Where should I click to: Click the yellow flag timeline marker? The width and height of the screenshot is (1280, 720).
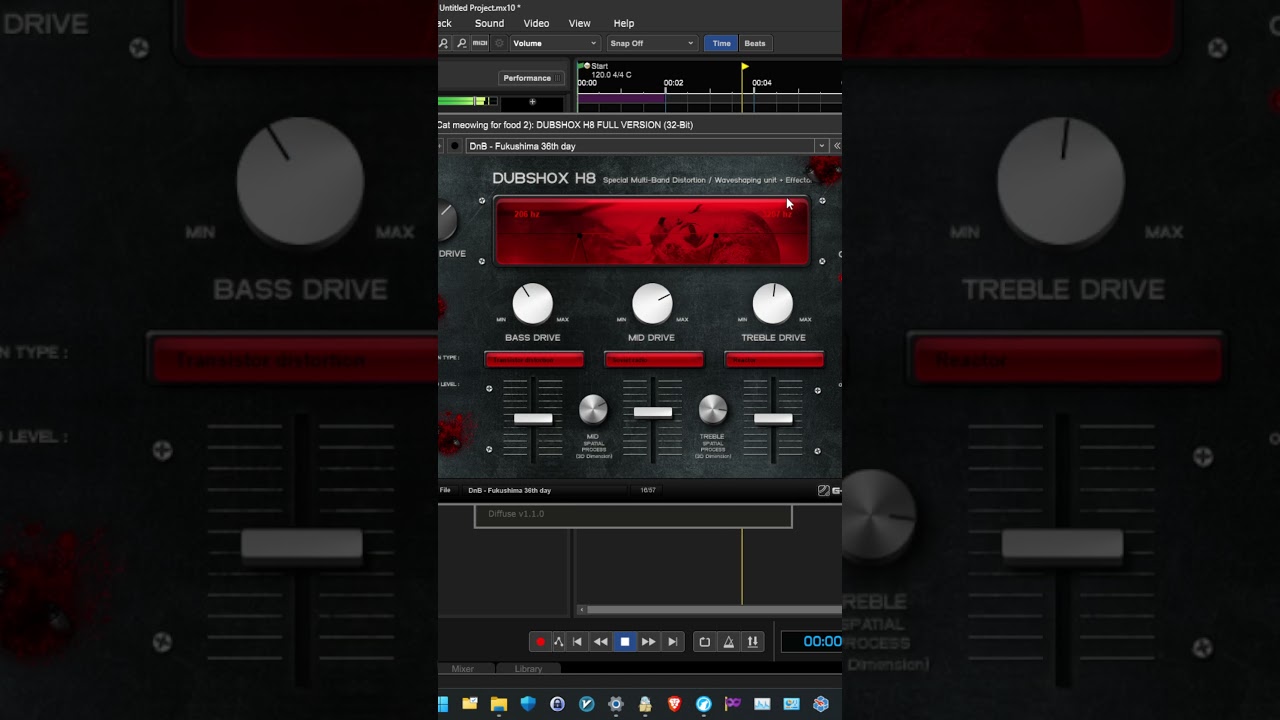coord(744,67)
